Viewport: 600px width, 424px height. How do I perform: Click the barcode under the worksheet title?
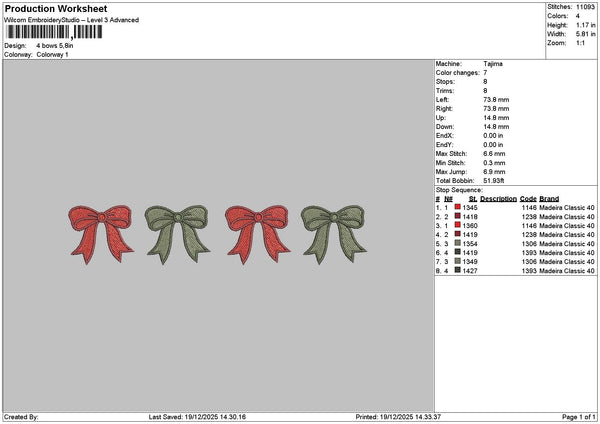tap(54, 32)
